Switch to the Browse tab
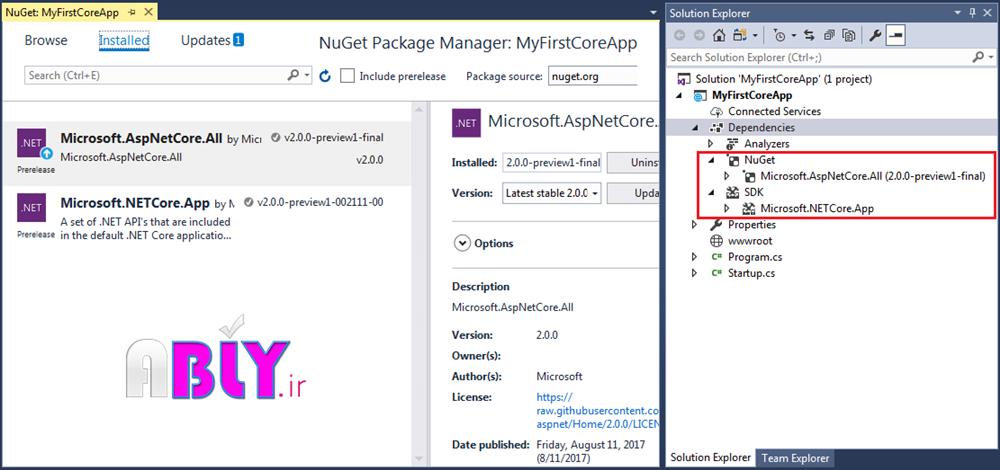Screen dimensions: 1000x470 (x=46, y=40)
